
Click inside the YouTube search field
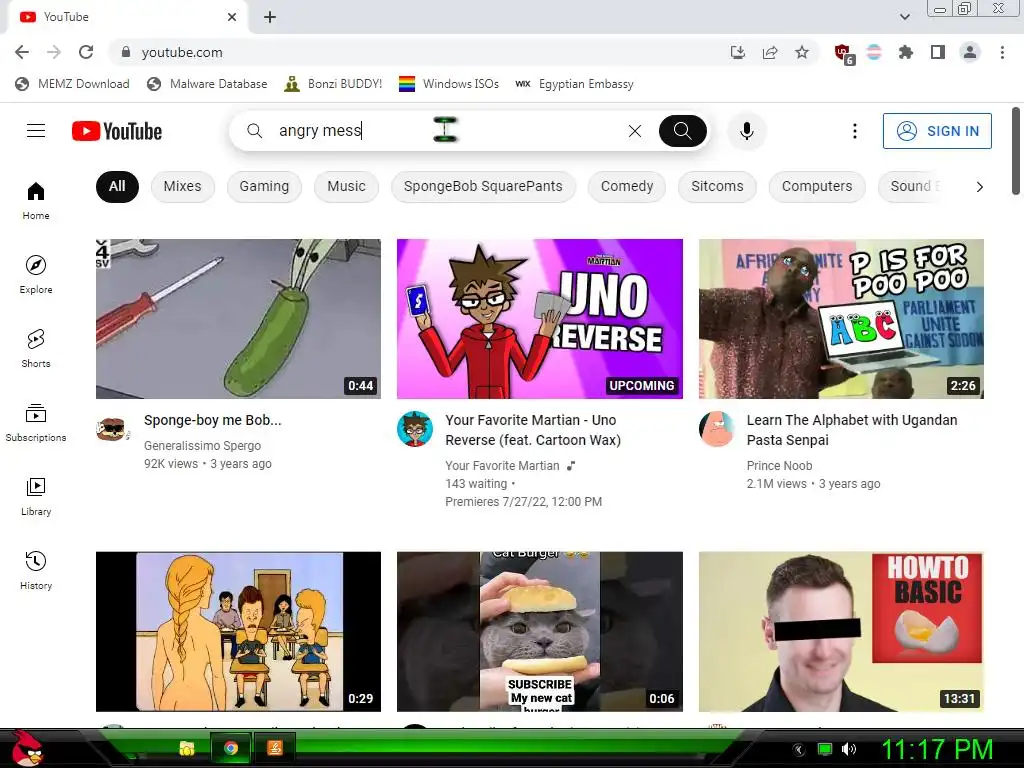[444, 131]
